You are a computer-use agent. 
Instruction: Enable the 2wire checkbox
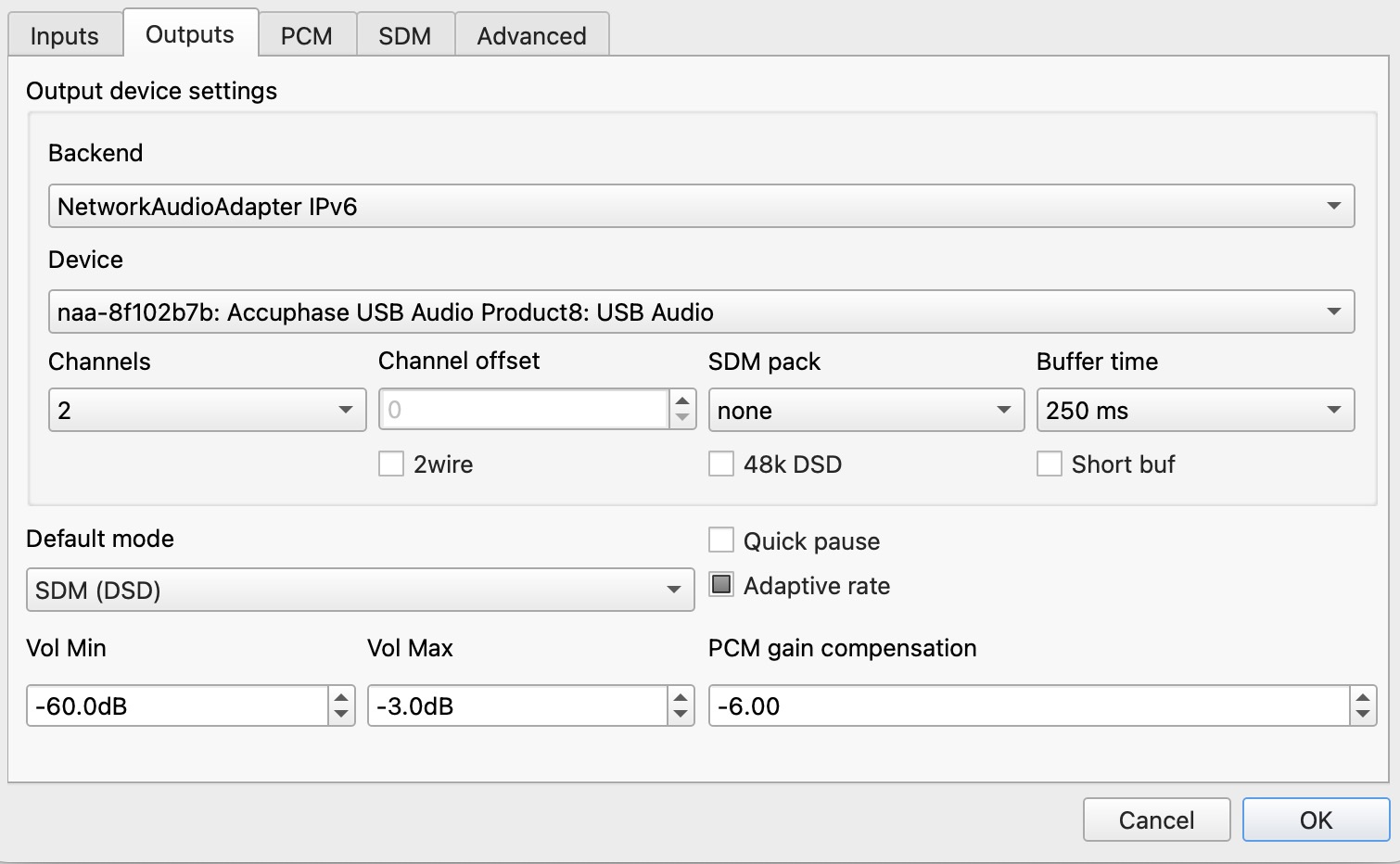click(391, 464)
